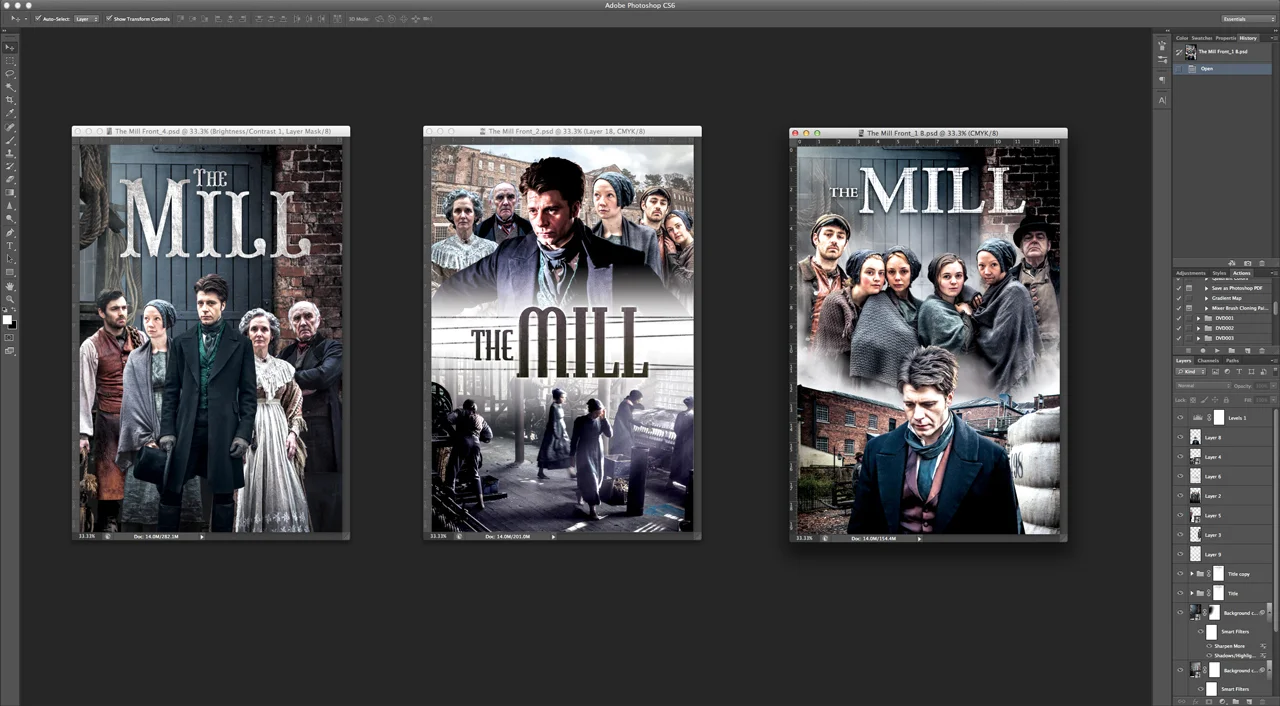This screenshot has height=706, width=1280.
Task: Select the Brush tool
Action: point(9,139)
